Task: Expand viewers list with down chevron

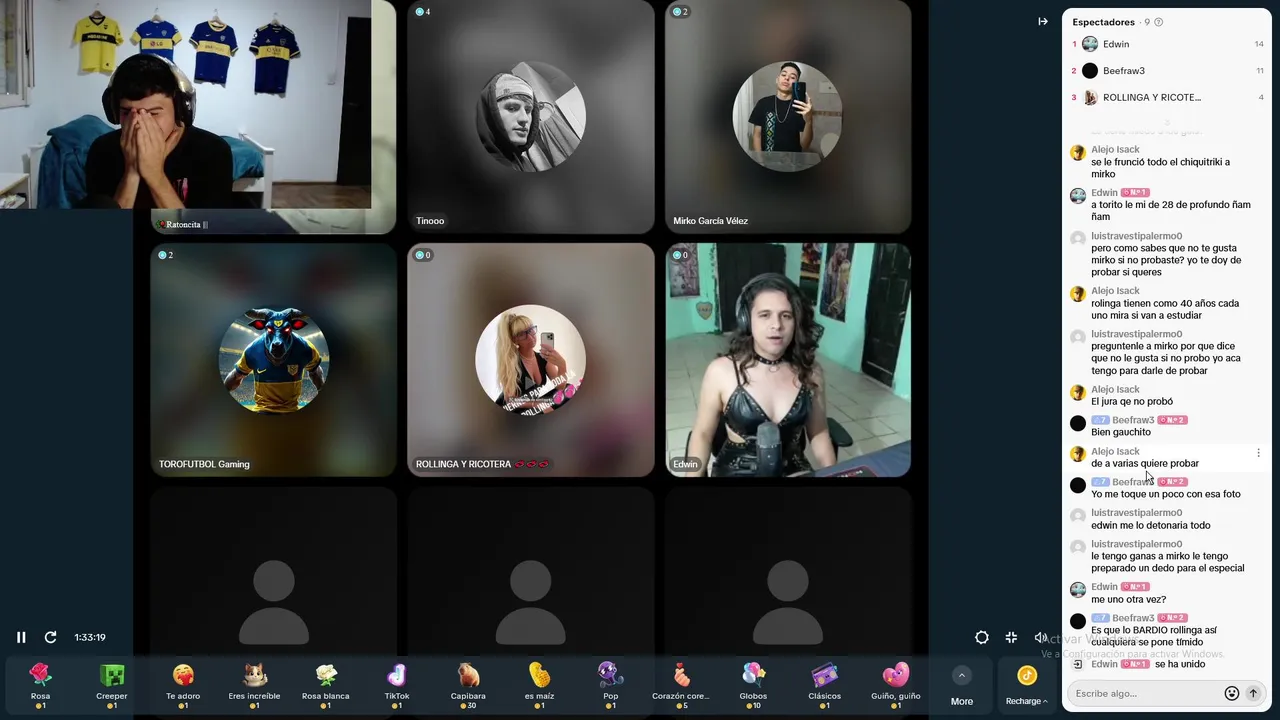Action: click(1167, 122)
